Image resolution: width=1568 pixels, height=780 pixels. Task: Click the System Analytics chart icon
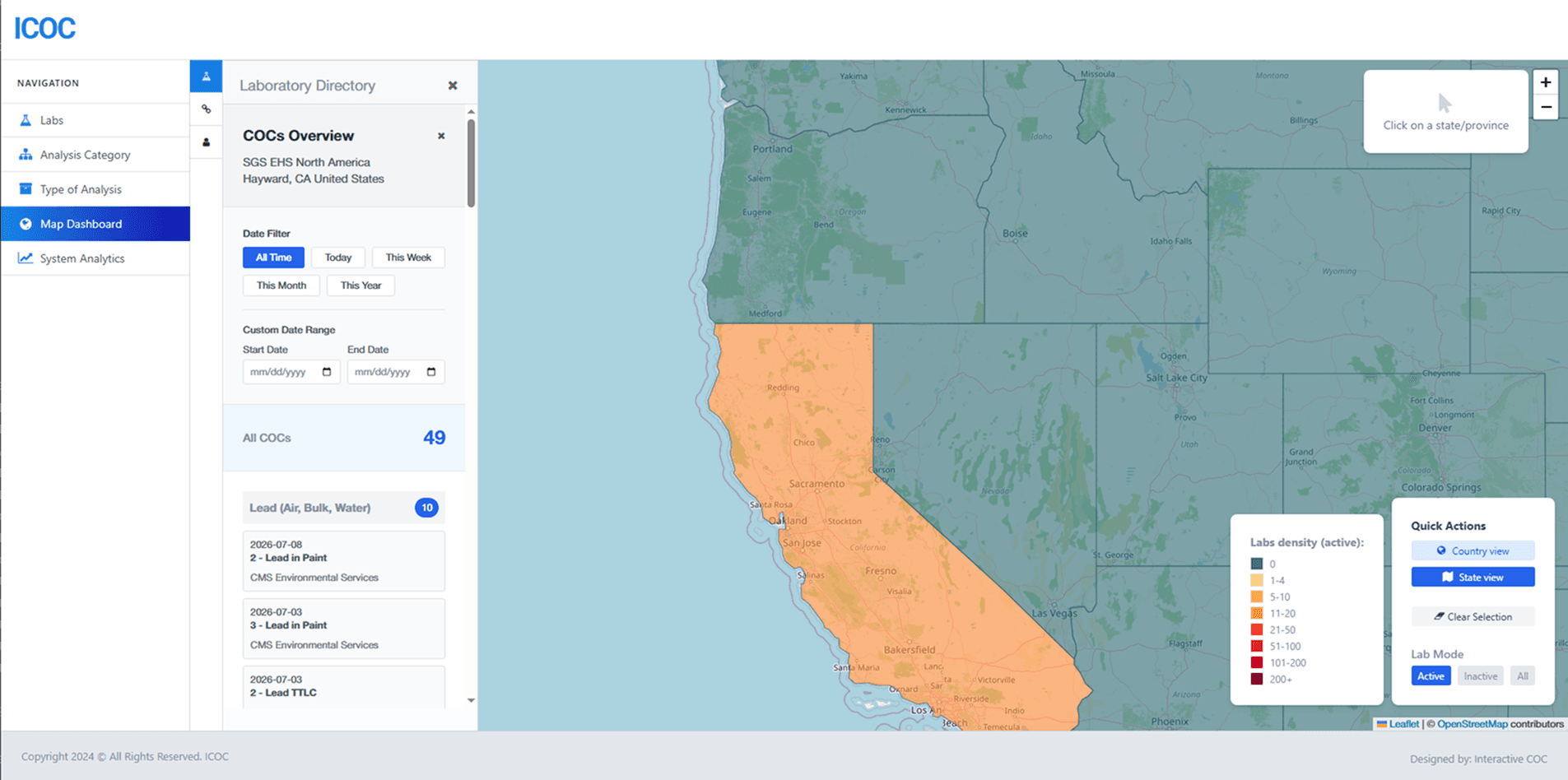point(26,258)
